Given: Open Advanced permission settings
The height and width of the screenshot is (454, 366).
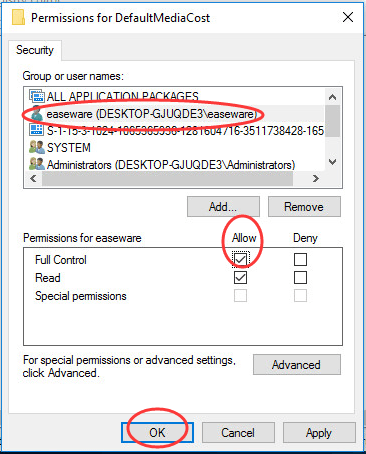Looking at the screenshot, I should pyautogui.click(x=297, y=365).
